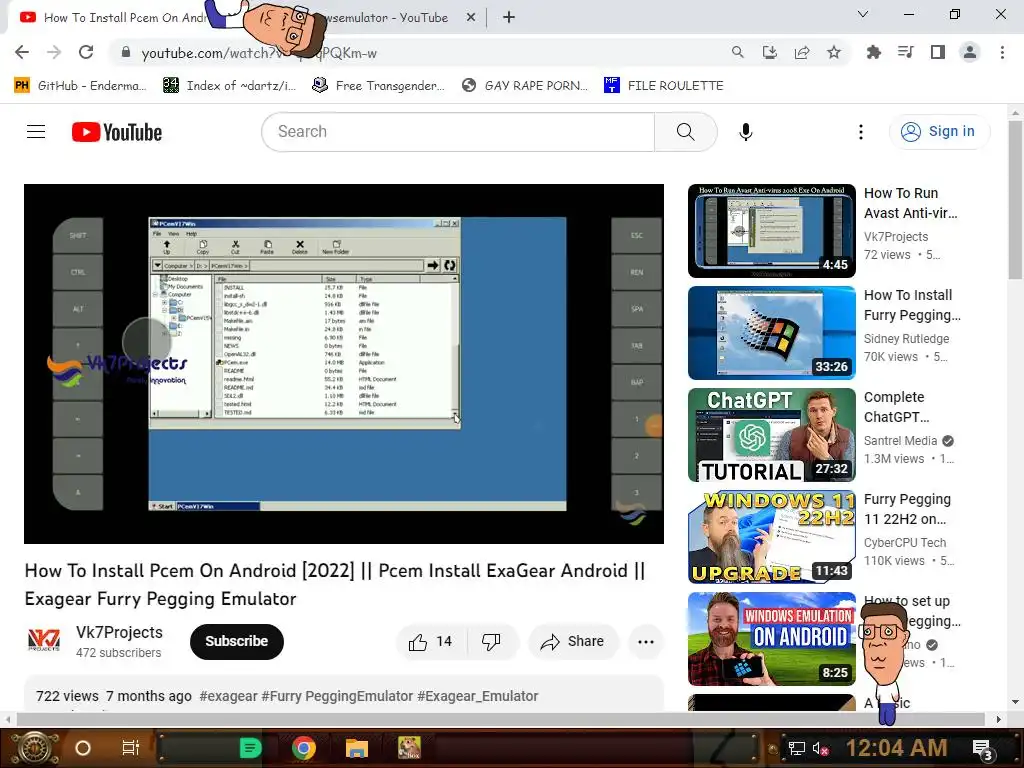Click the Sign in button

(939, 131)
